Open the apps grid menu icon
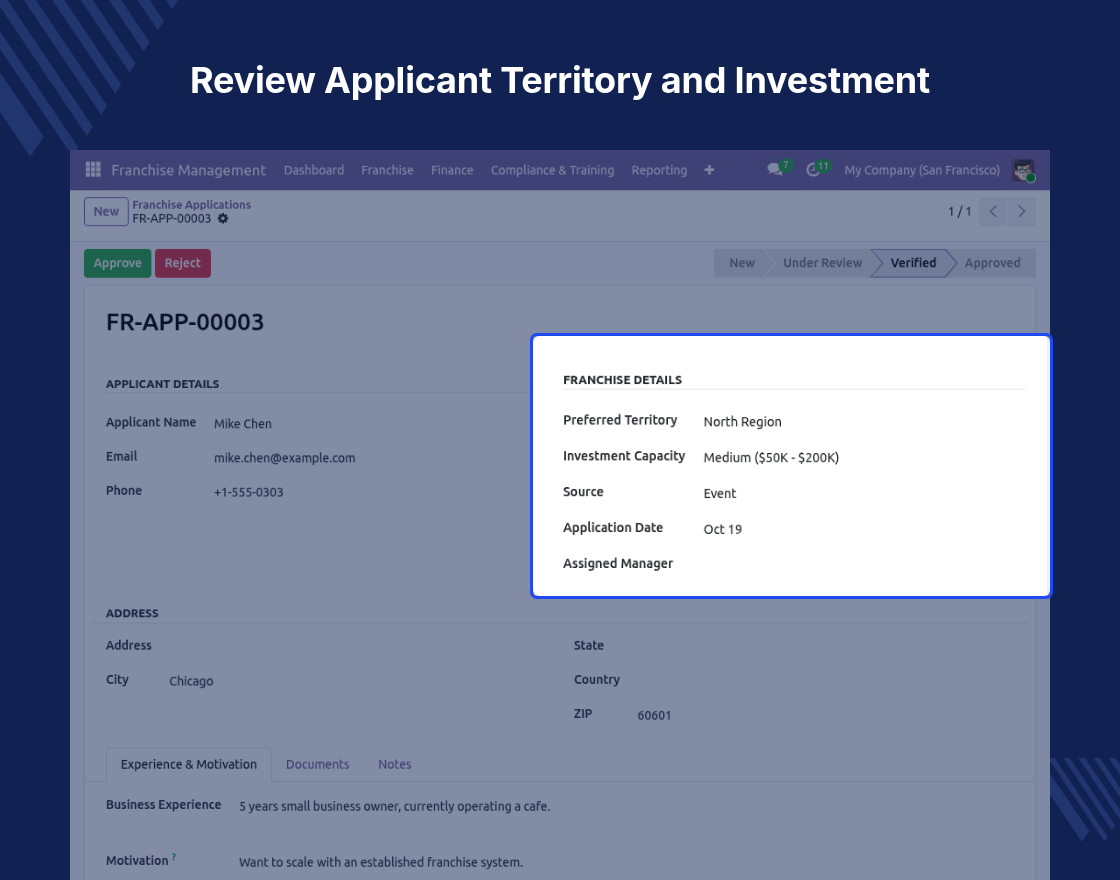The image size is (1120, 880). [x=93, y=169]
